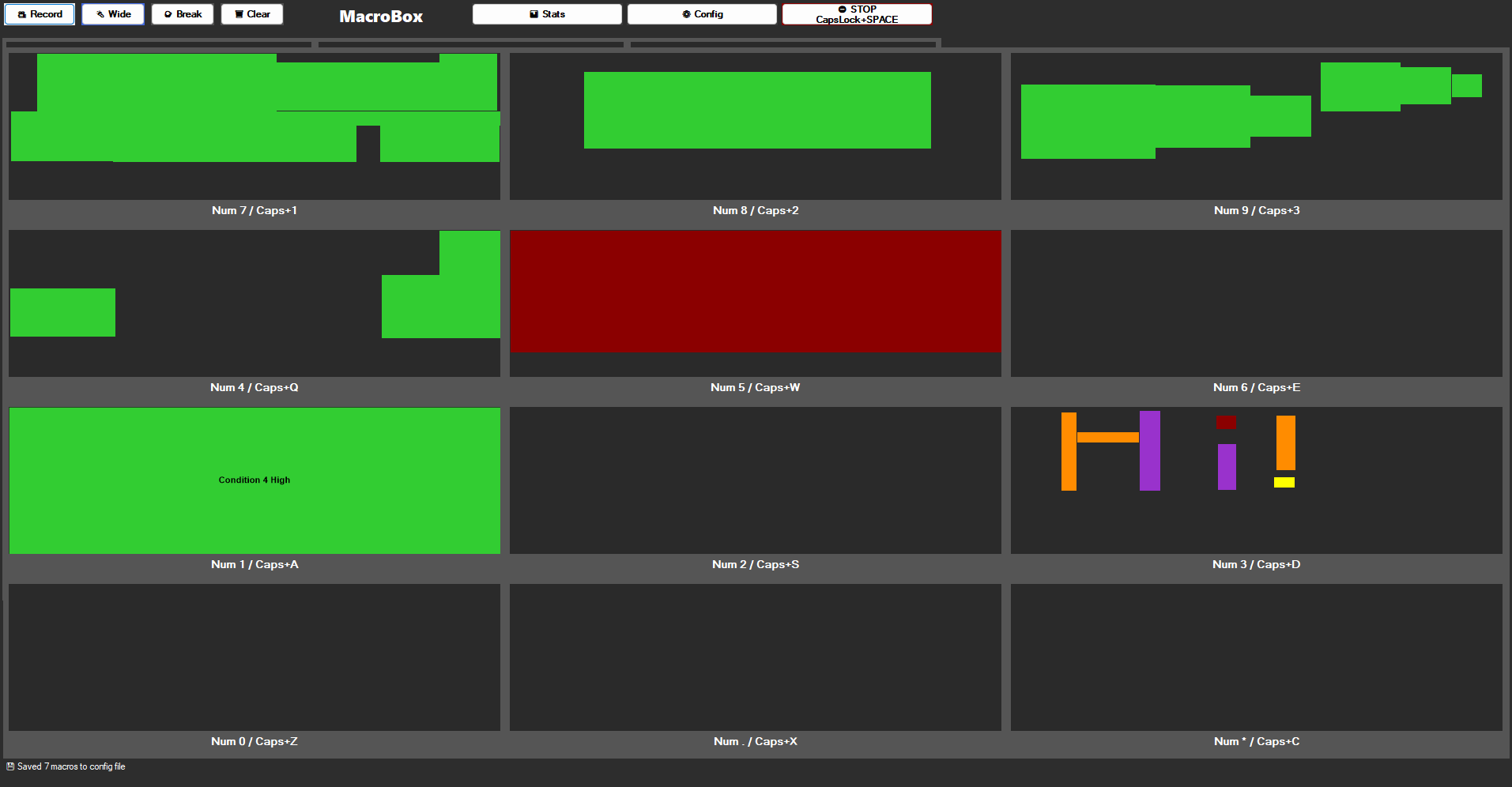
Task: Toggle Wide recording mode
Action: 113,13
